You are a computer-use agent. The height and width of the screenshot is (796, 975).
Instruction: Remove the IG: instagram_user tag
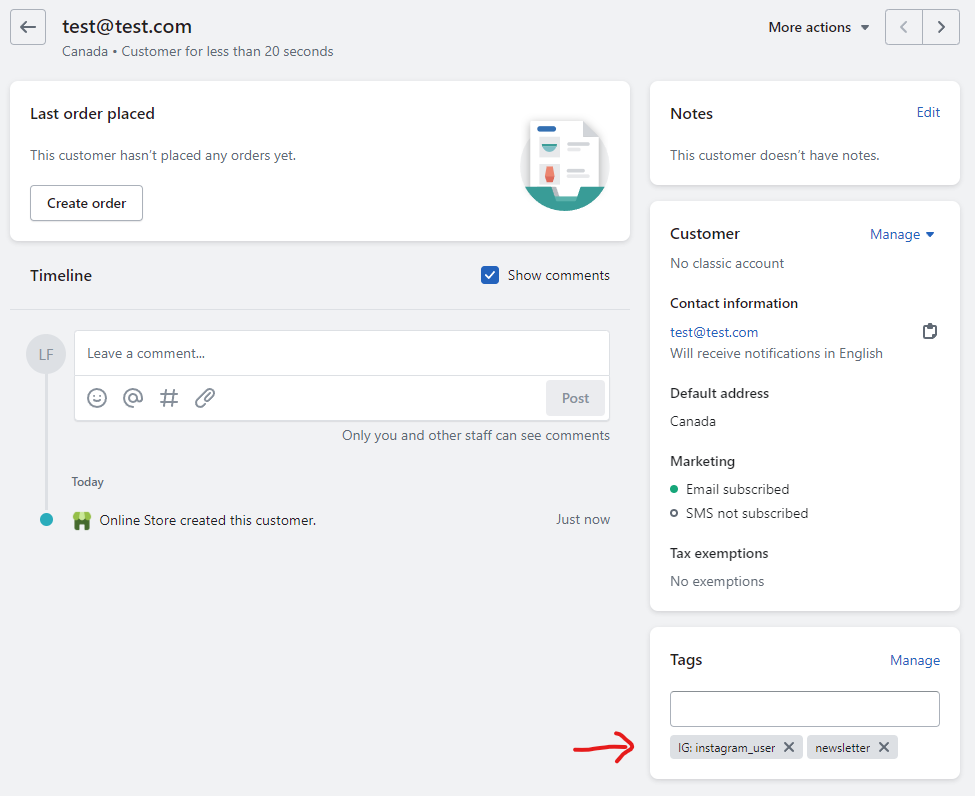click(789, 747)
